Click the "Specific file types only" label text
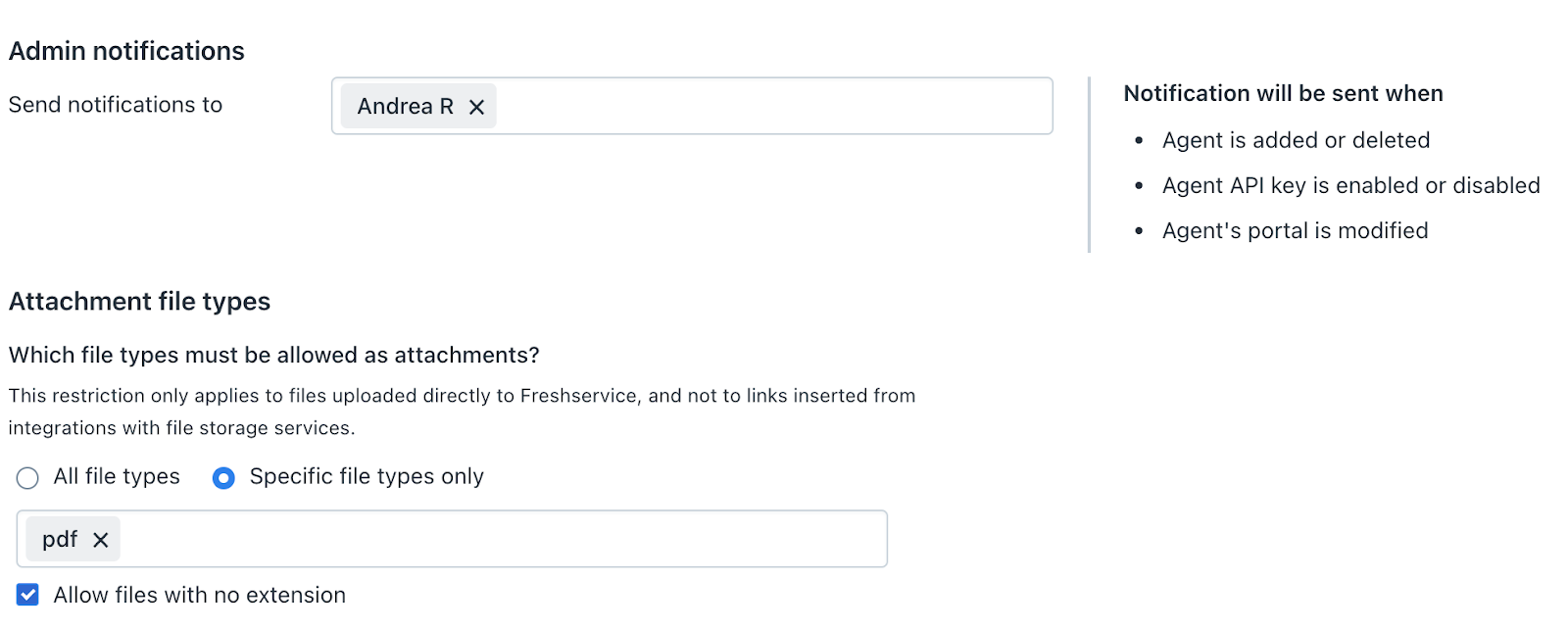 [x=367, y=476]
